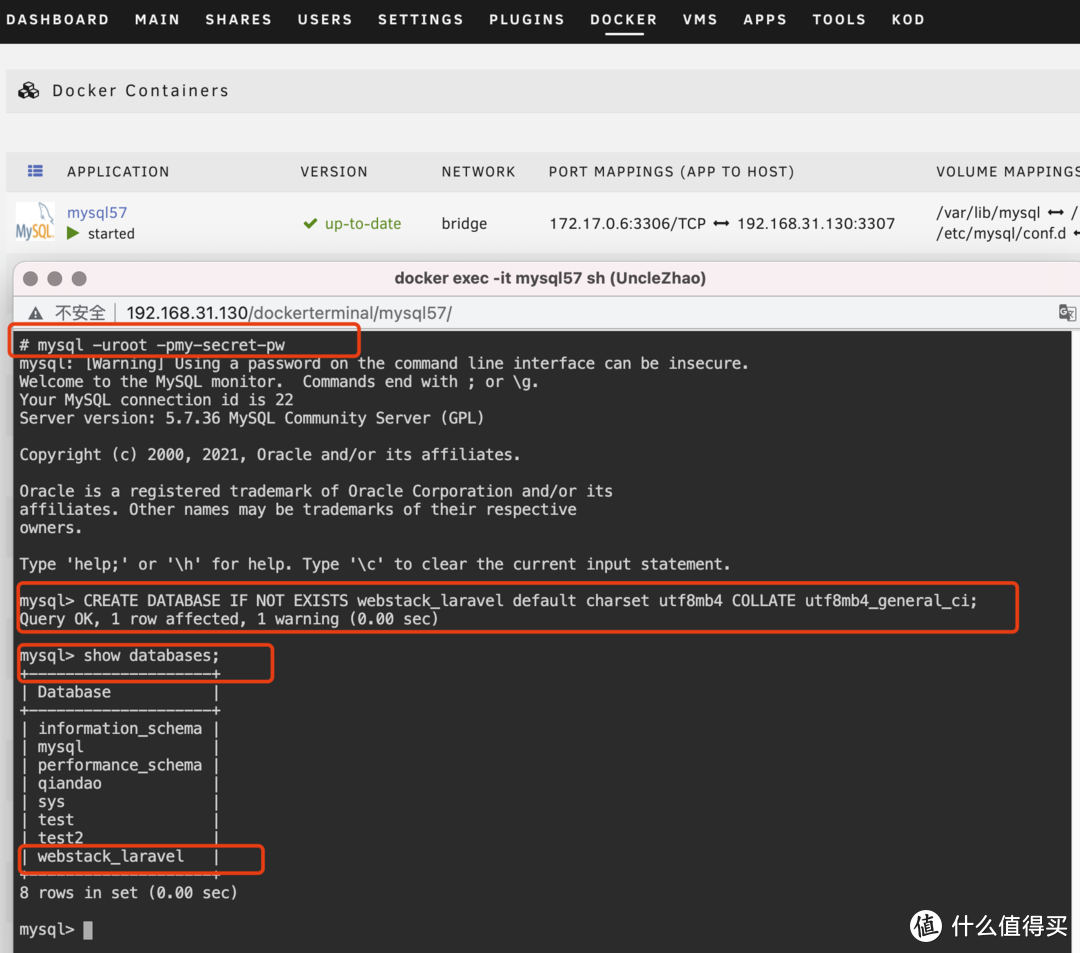The width and height of the screenshot is (1080, 953).
Task: Click the final mysql> prompt cursor
Action: point(88,930)
